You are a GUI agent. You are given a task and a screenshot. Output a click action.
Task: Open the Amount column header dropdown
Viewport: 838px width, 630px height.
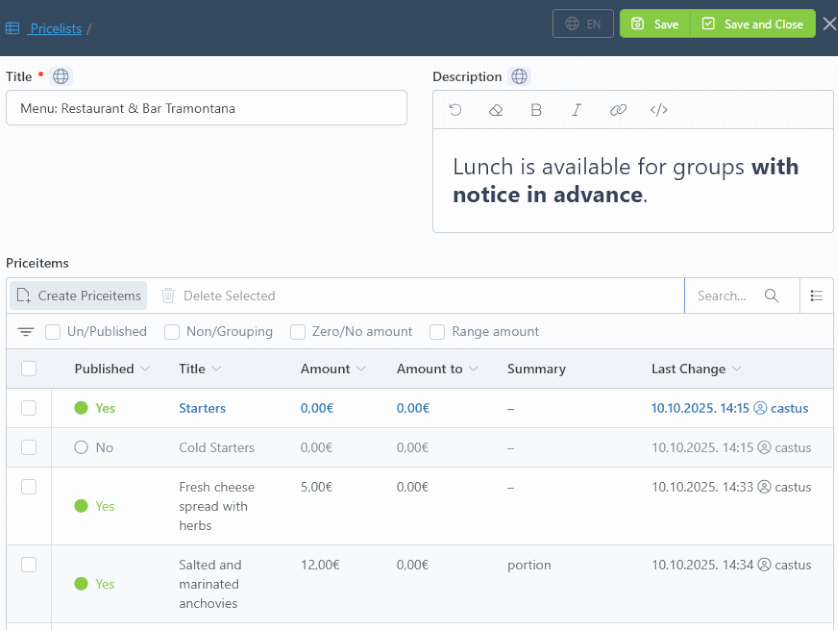(361, 369)
